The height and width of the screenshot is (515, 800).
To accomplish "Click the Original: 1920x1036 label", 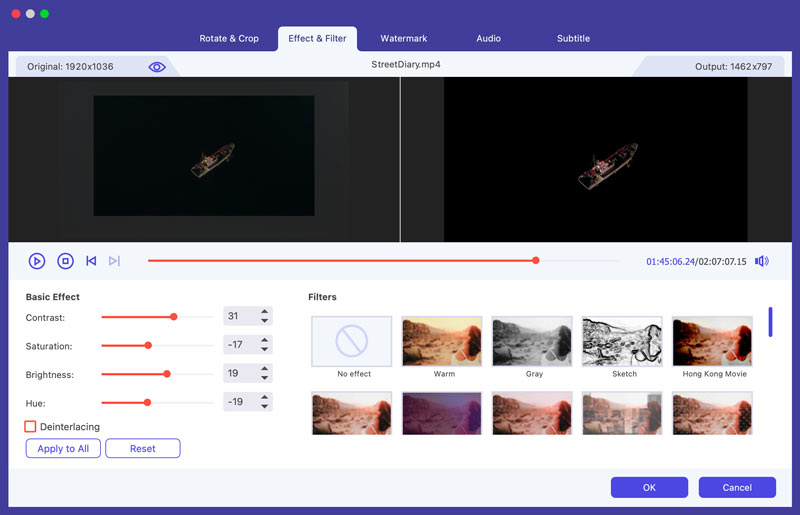I will click(70, 66).
